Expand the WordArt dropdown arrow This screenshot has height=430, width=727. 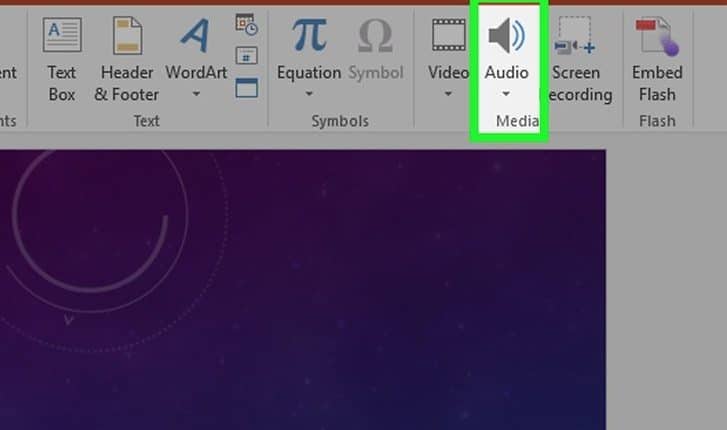[196, 94]
